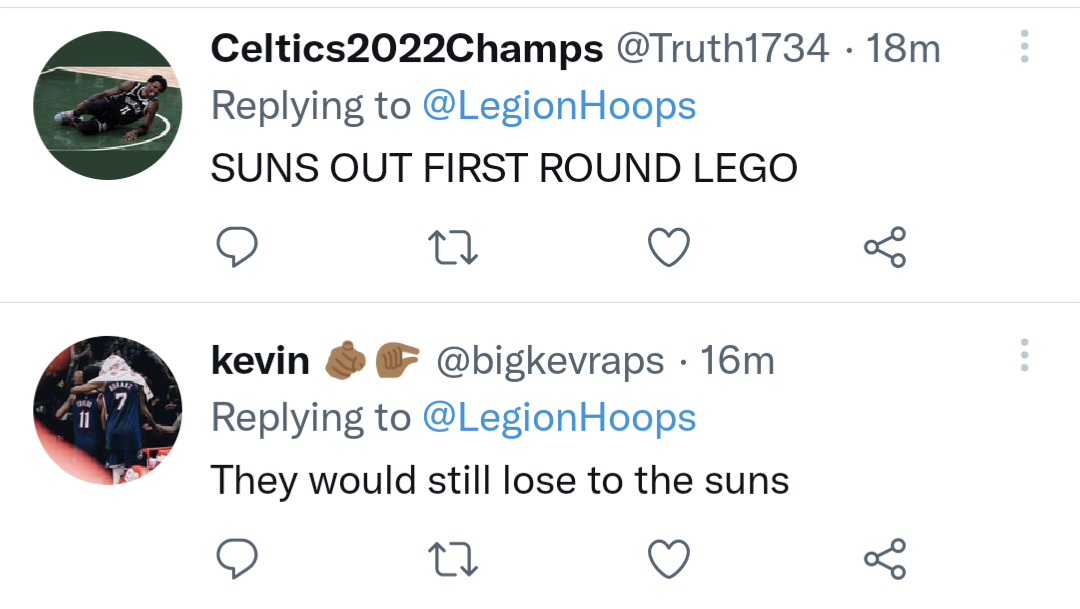This screenshot has width=1080, height=609.
Task: Go to the @bigkevraps handle
Action: coord(549,360)
